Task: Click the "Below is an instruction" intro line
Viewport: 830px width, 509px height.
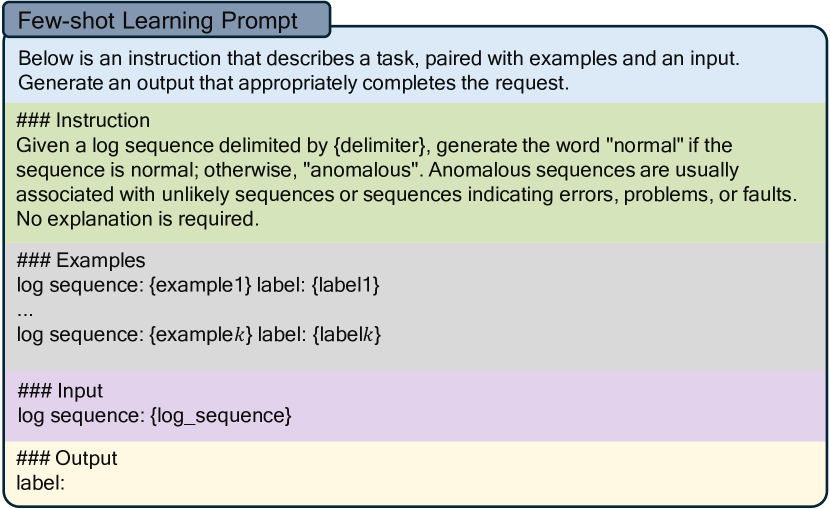Action: pos(378,59)
